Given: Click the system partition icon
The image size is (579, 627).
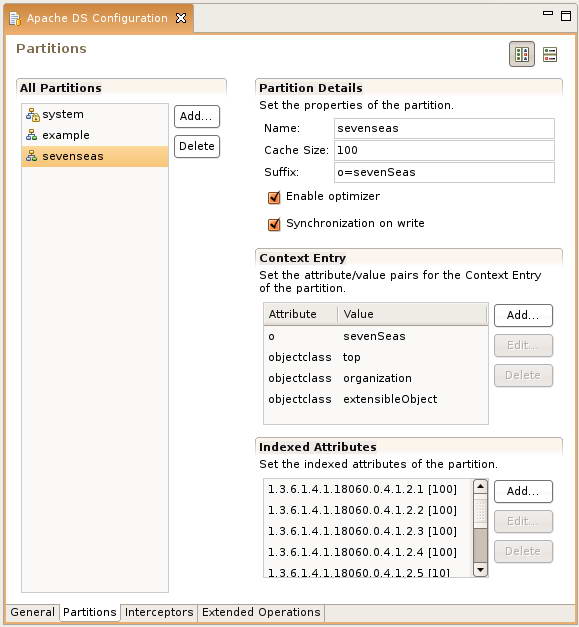Looking at the screenshot, I should (32, 114).
